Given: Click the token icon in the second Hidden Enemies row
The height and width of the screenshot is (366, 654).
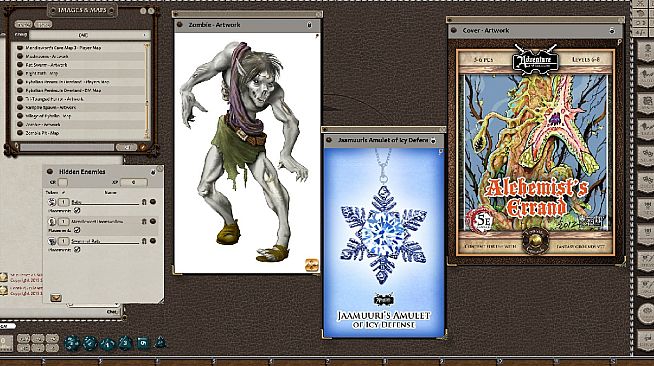Looking at the screenshot, I should [52, 221].
